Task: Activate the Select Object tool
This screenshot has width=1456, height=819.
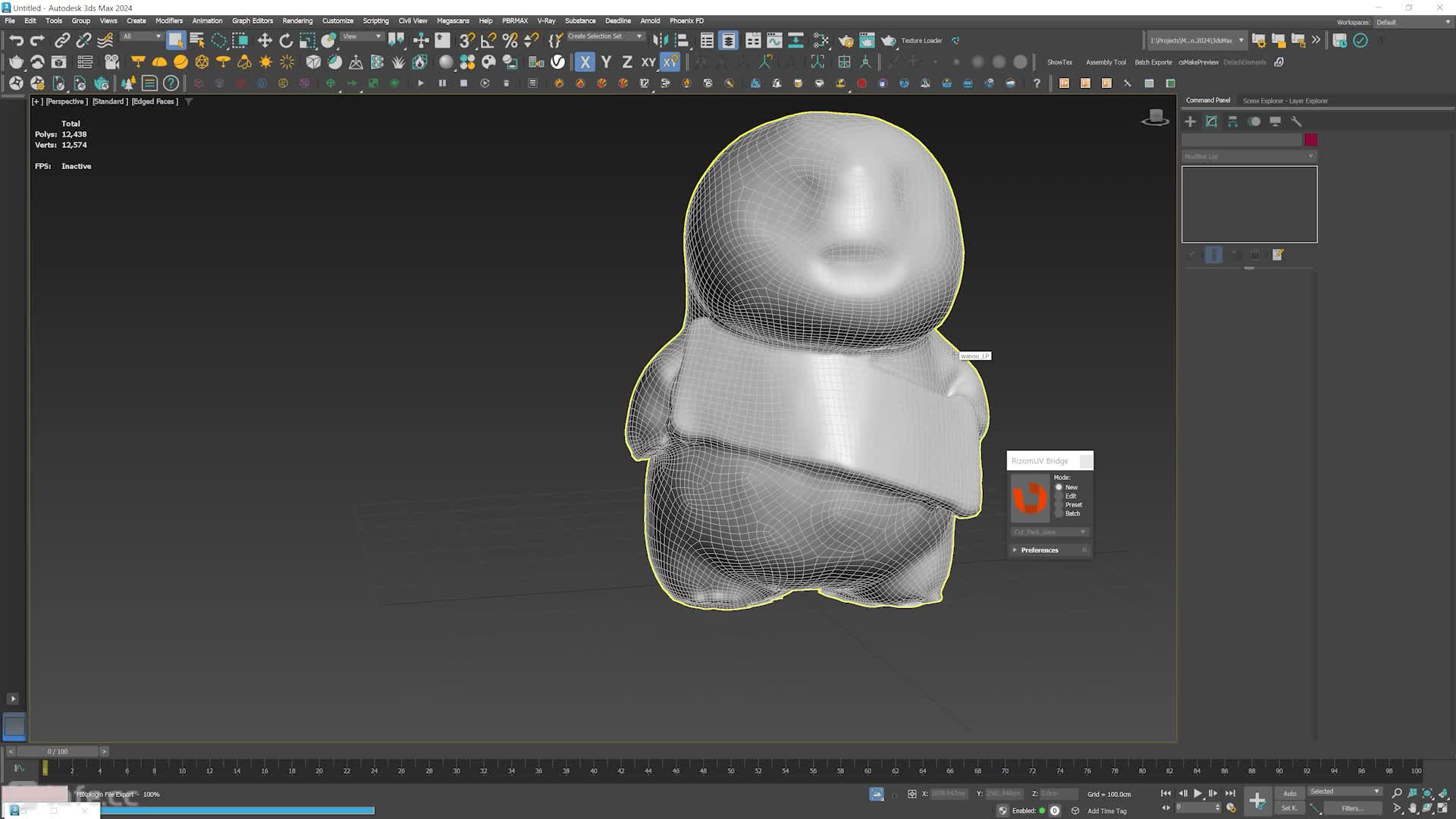Action: coord(175,40)
